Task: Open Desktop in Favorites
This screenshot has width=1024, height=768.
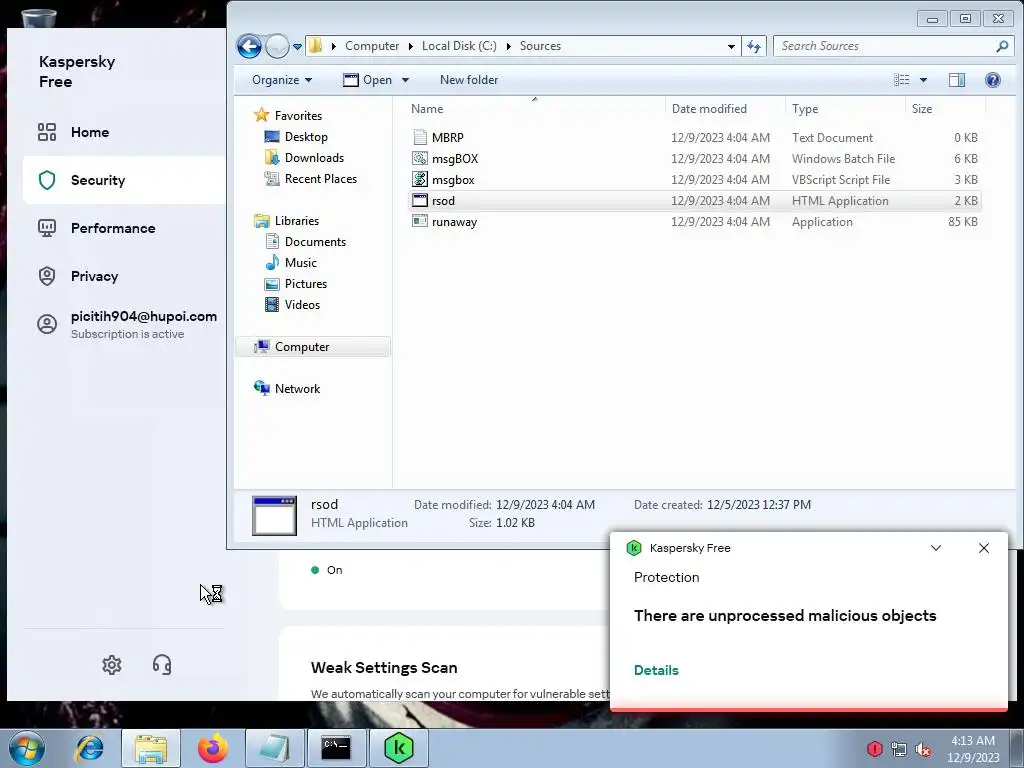Action: coord(306,136)
